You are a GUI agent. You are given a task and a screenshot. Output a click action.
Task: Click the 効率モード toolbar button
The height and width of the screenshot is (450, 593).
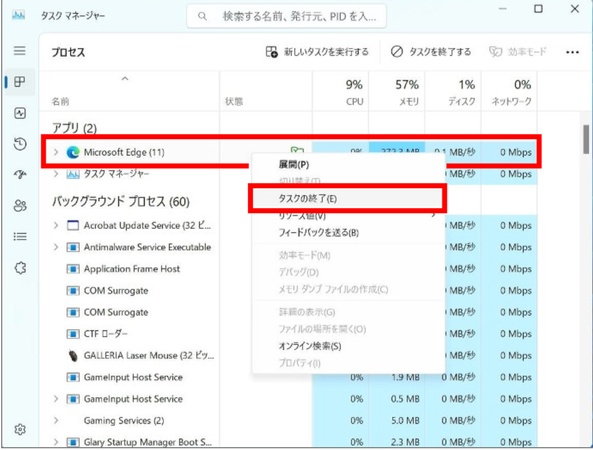pyautogui.click(x=517, y=52)
